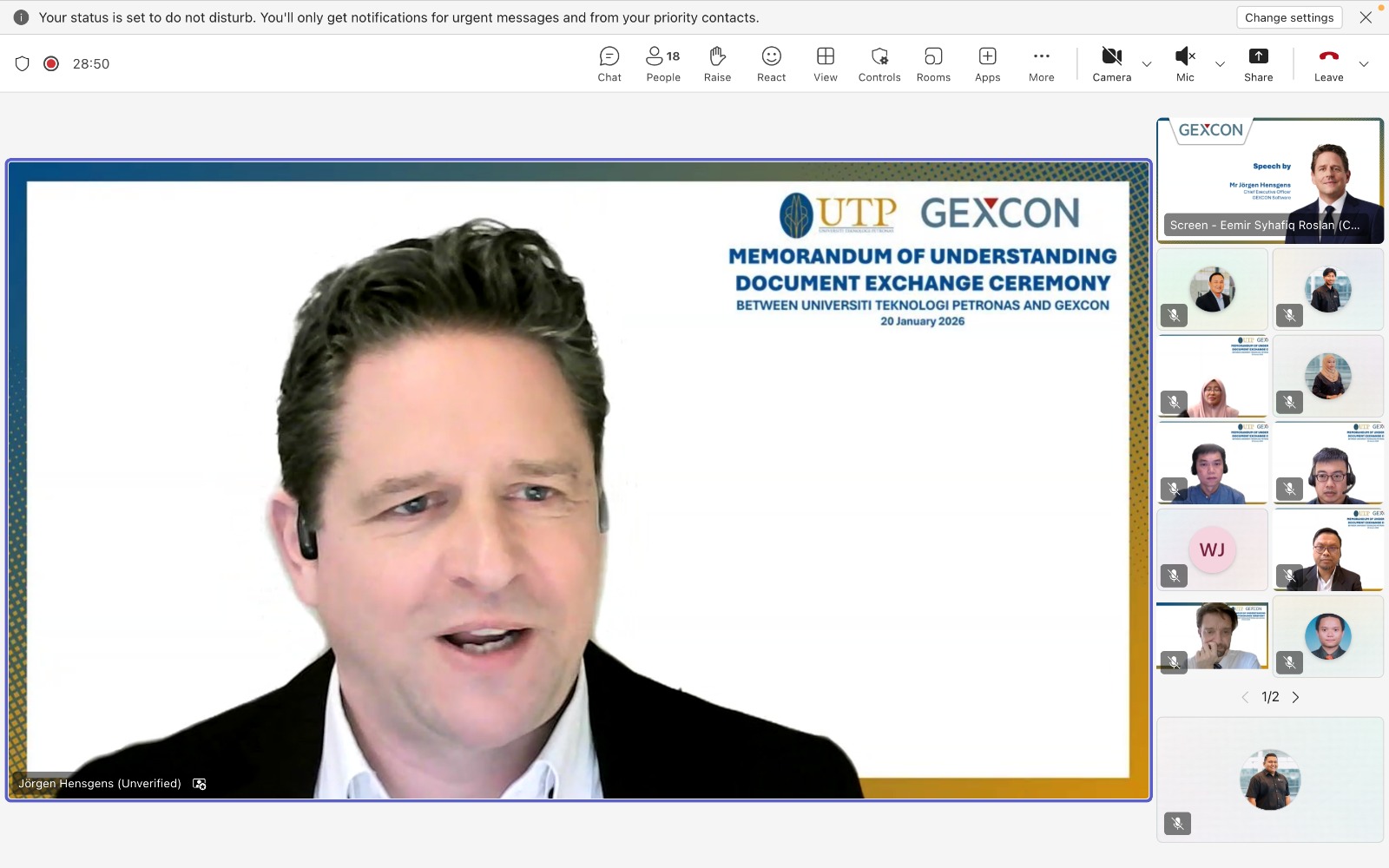
Task: Expand camera options dropdown arrow
Action: click(x=1147, y=64)
